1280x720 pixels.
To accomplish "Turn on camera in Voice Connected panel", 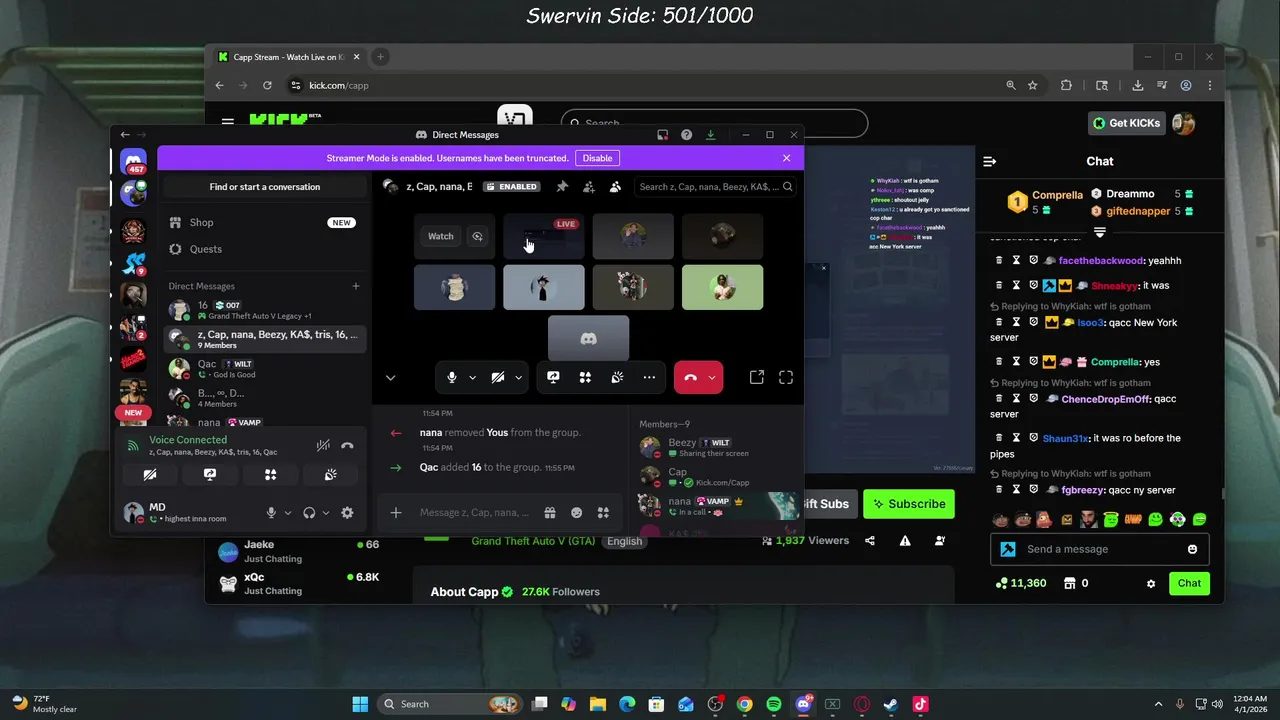I will [x=149, y=475].
